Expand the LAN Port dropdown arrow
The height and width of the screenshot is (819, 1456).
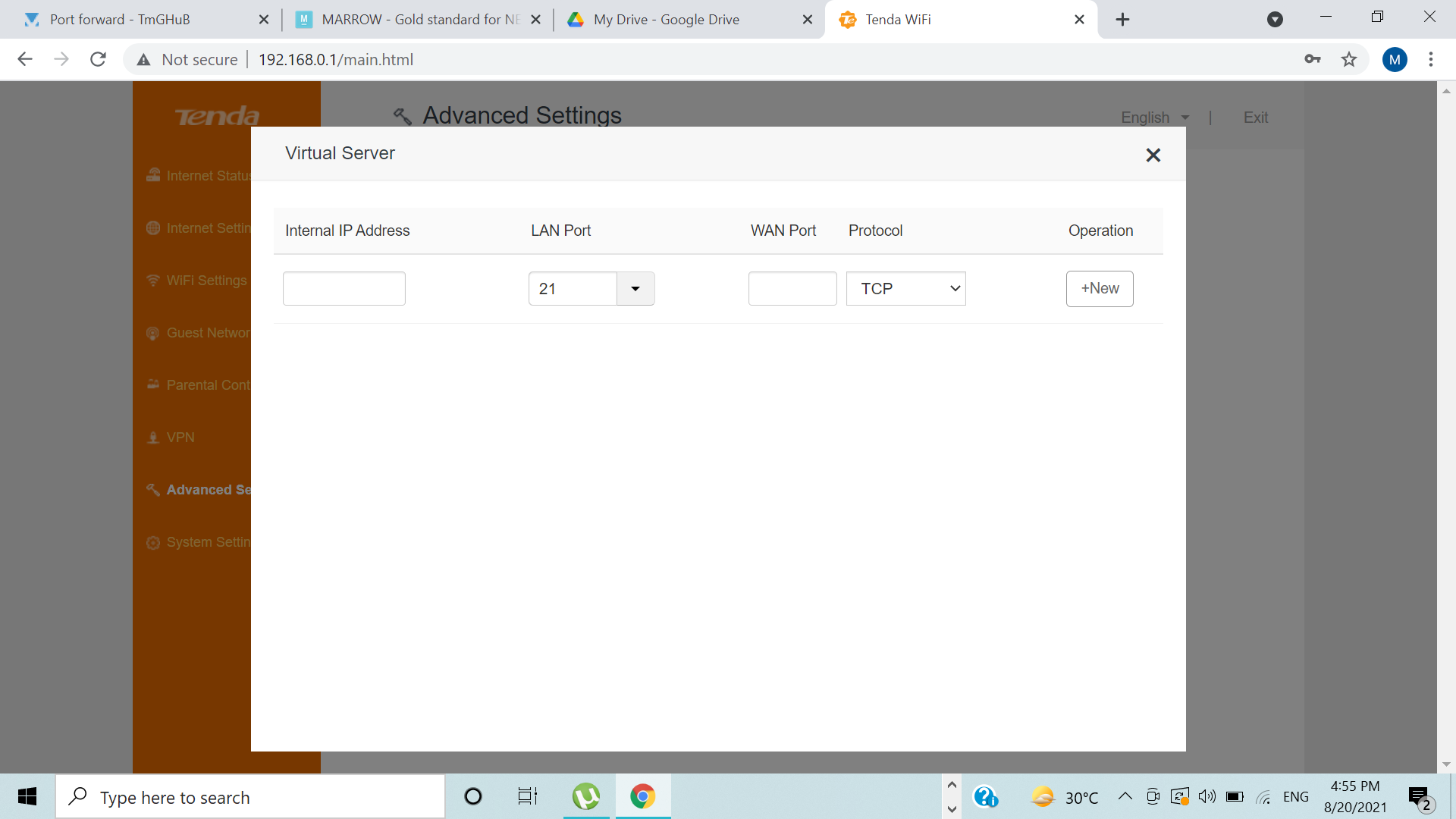pos(635,289)
